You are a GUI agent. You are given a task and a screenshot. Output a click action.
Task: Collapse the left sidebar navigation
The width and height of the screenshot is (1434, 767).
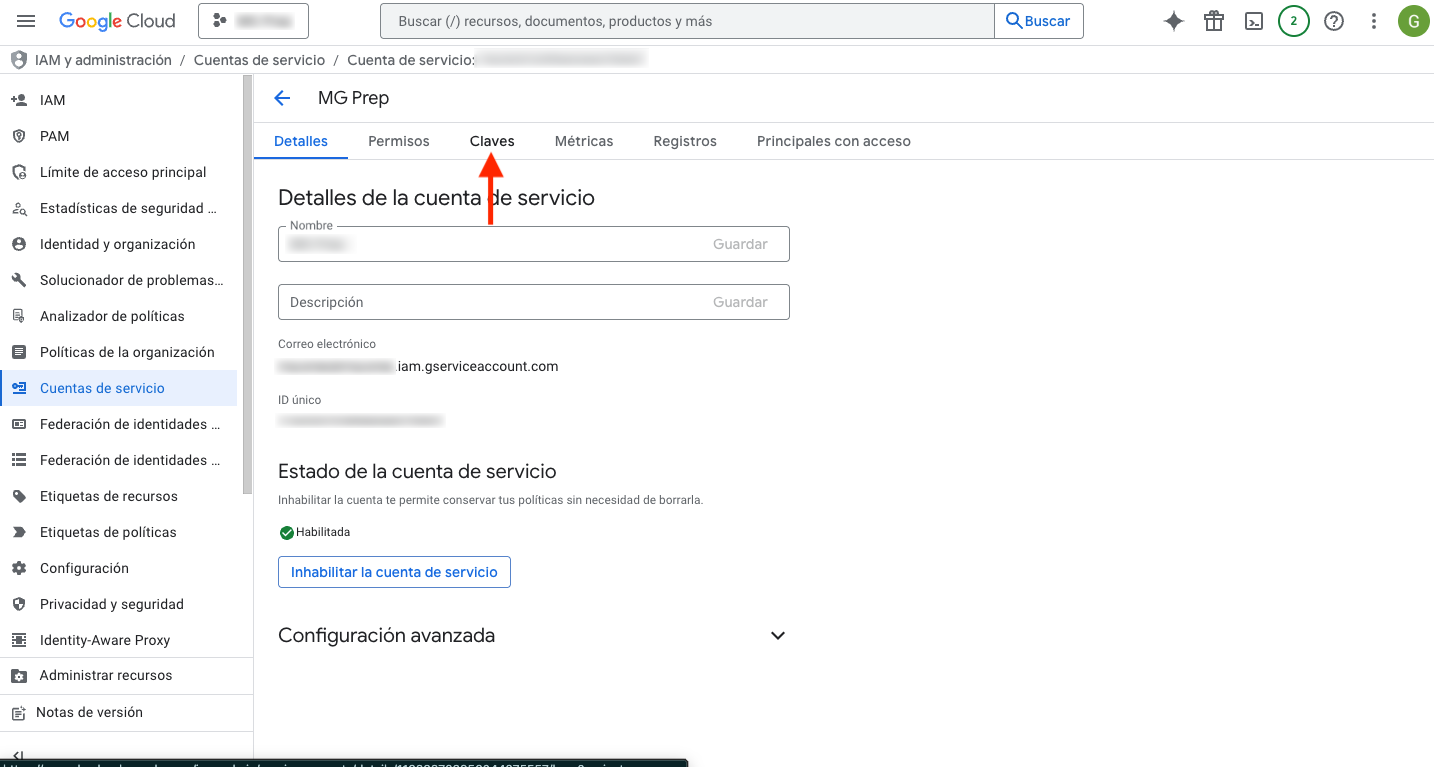click(17, 756)
